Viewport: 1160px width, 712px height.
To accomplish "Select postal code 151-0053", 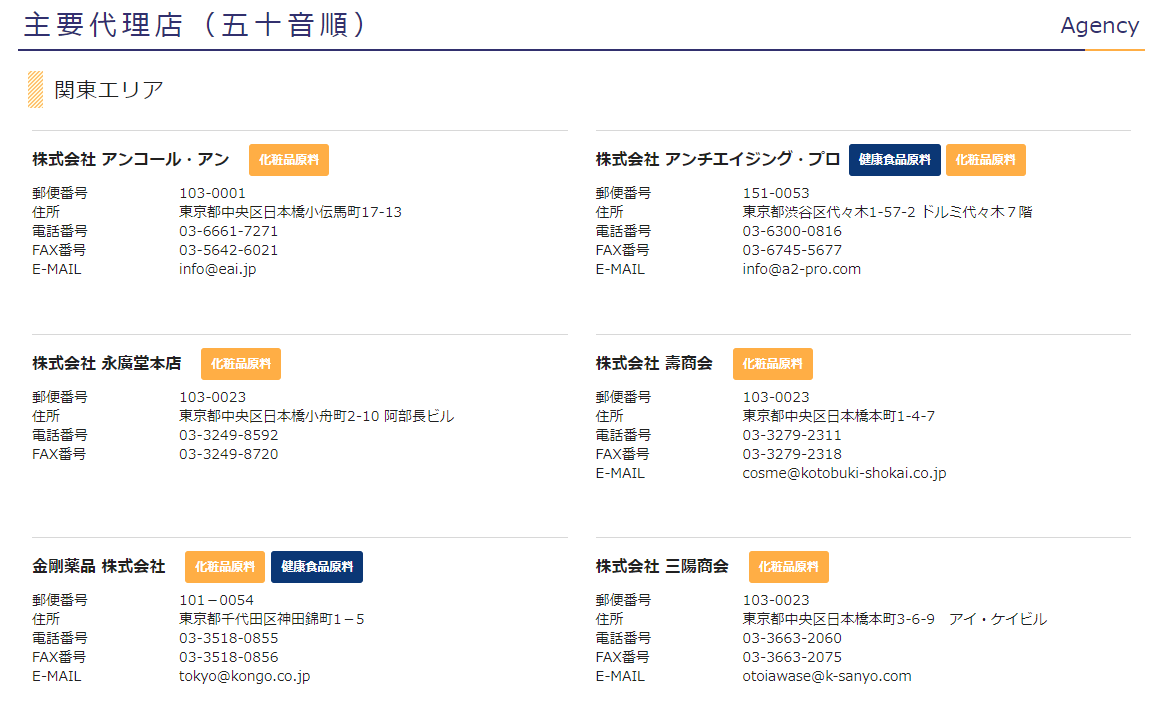I will (x=776, y=193).
